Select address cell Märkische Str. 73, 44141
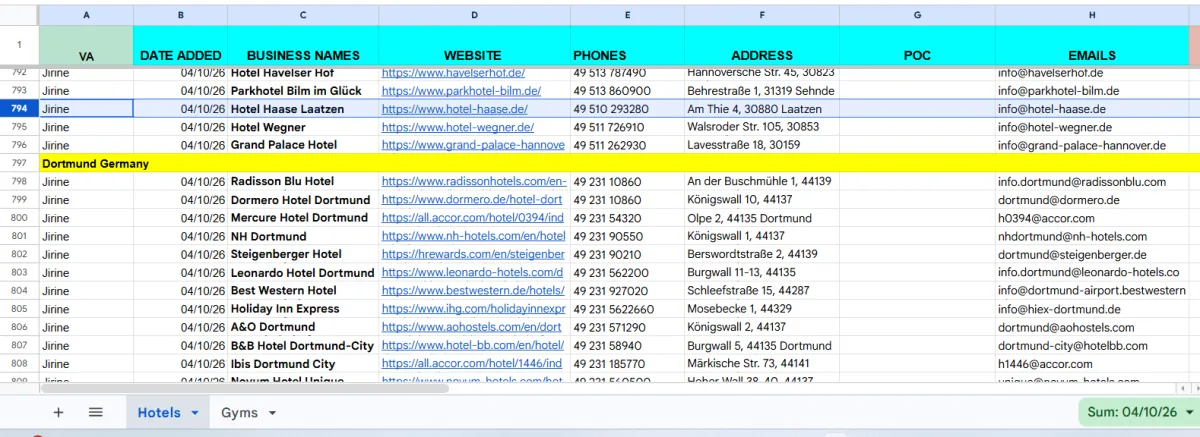1200x437 pixels. click(761, 363)
